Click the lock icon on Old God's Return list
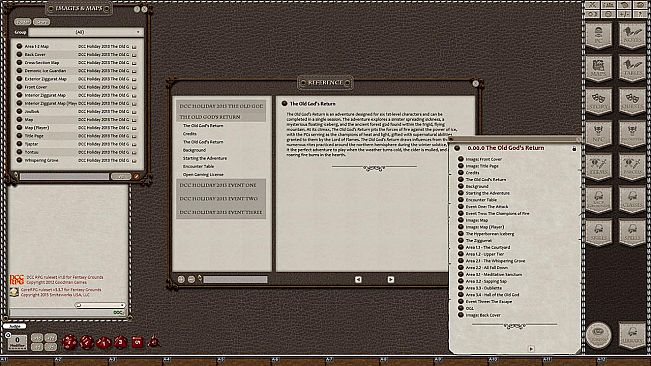 pos(574,148)
